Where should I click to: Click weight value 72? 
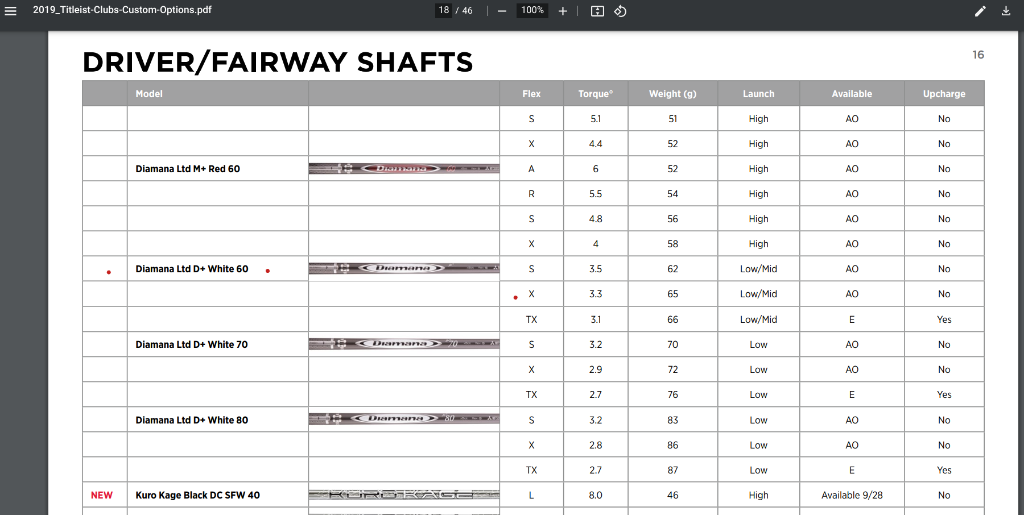point(673,369)
